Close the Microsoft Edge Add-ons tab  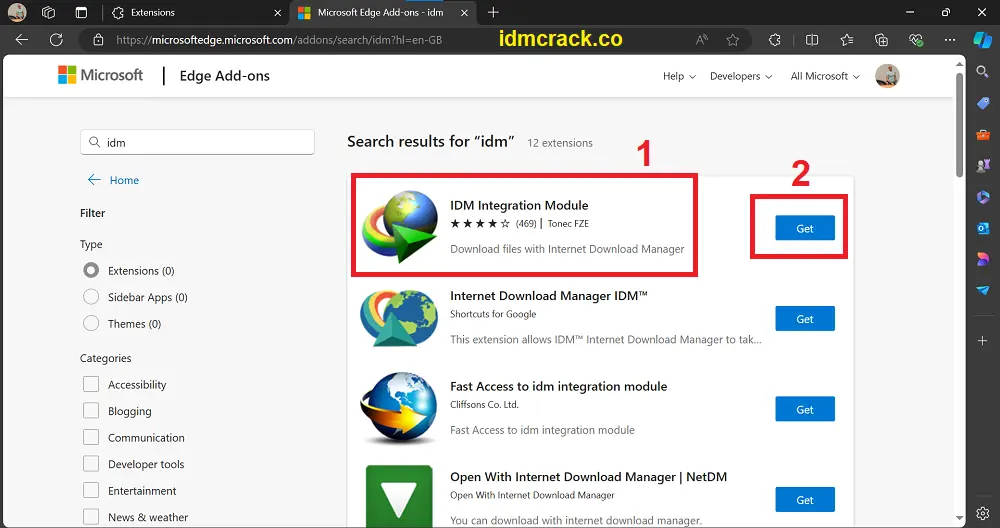click(x=464, y=12)
